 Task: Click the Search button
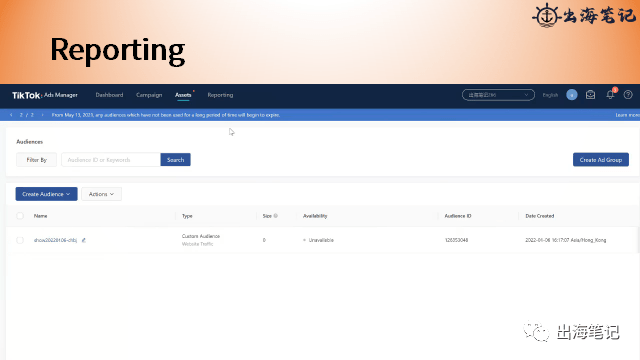tap(176, 160)
